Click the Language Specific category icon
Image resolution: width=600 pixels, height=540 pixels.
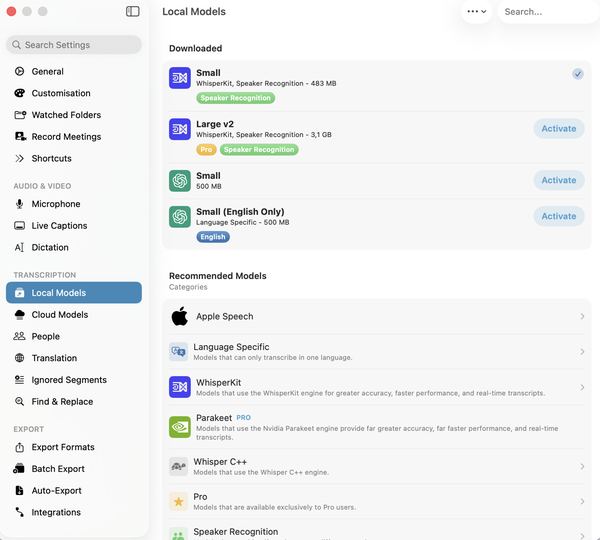(178, 352)
